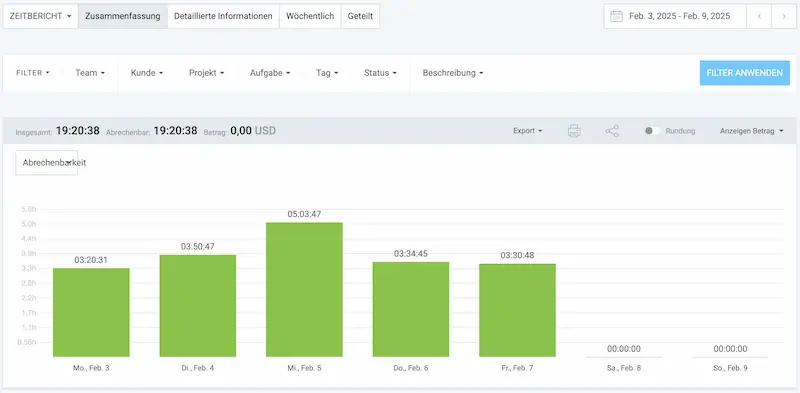Go to next week arrow

tap(784, 16)
